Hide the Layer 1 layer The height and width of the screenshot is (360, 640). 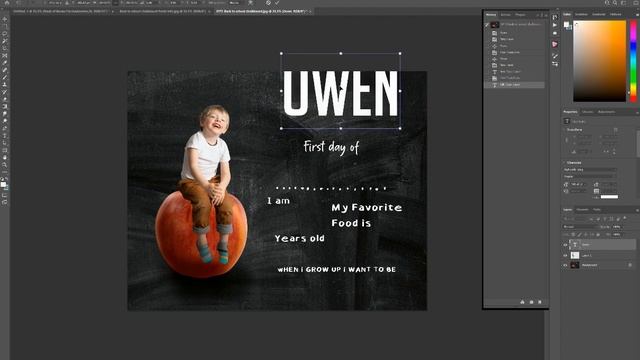[x=565, y=256]
